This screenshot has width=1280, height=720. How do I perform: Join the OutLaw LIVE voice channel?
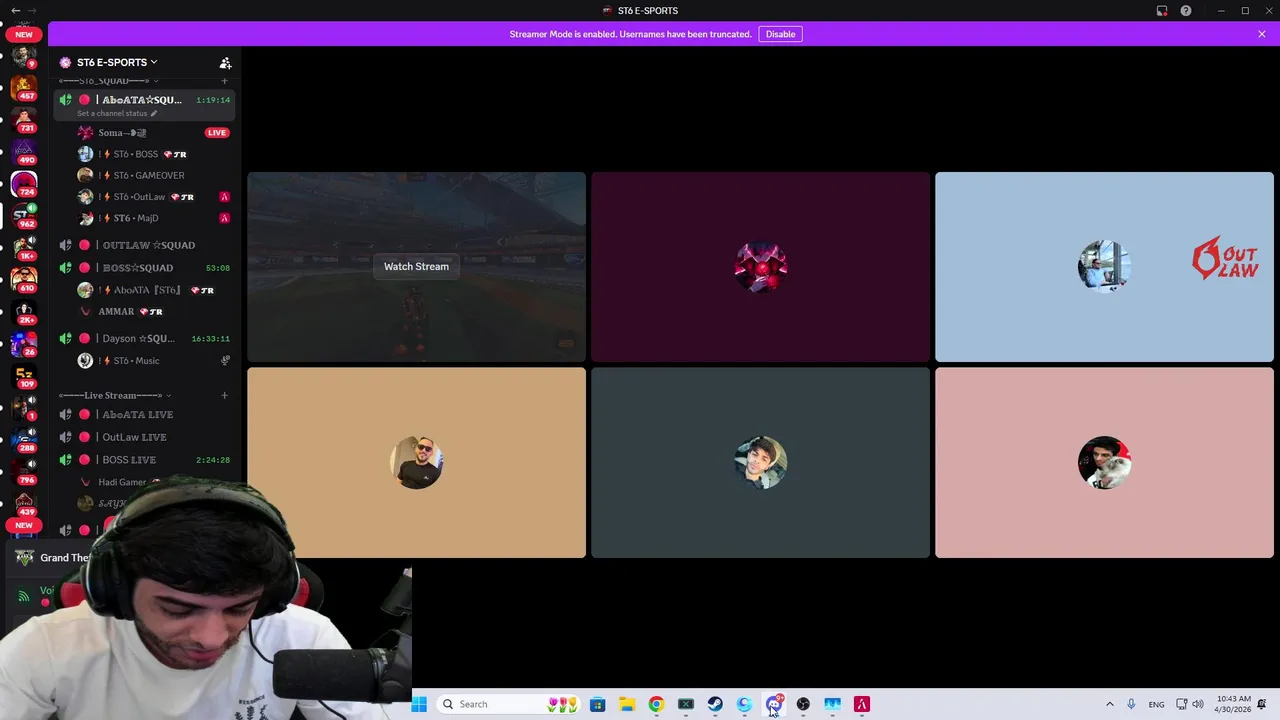144,437
